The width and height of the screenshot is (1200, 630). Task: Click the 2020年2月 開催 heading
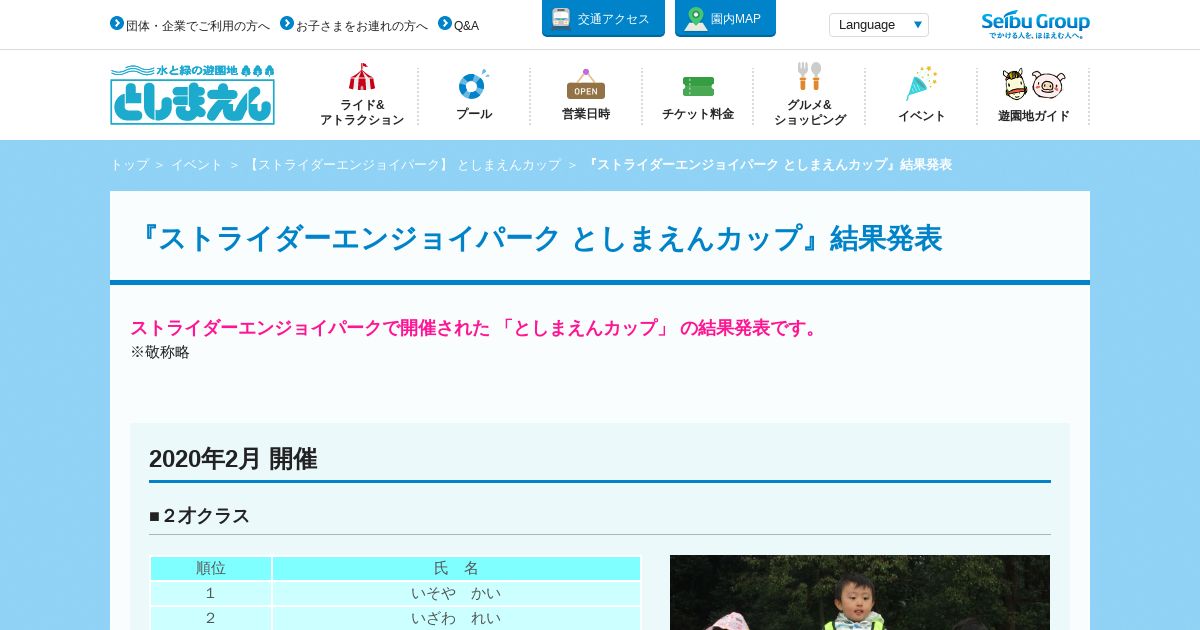233,459
